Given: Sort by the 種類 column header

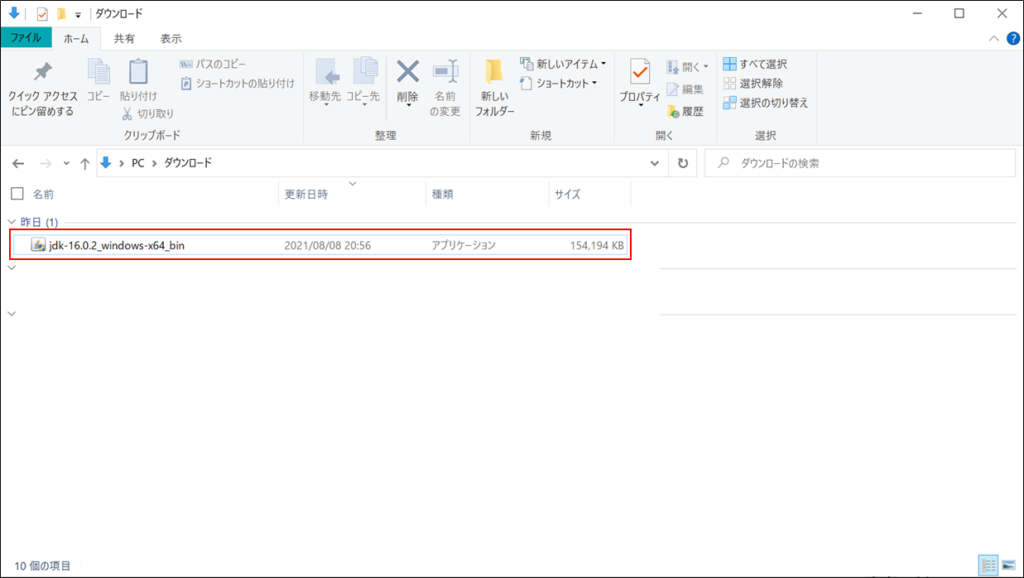Looking at the screenshot, I should click(x=442, y=194).
